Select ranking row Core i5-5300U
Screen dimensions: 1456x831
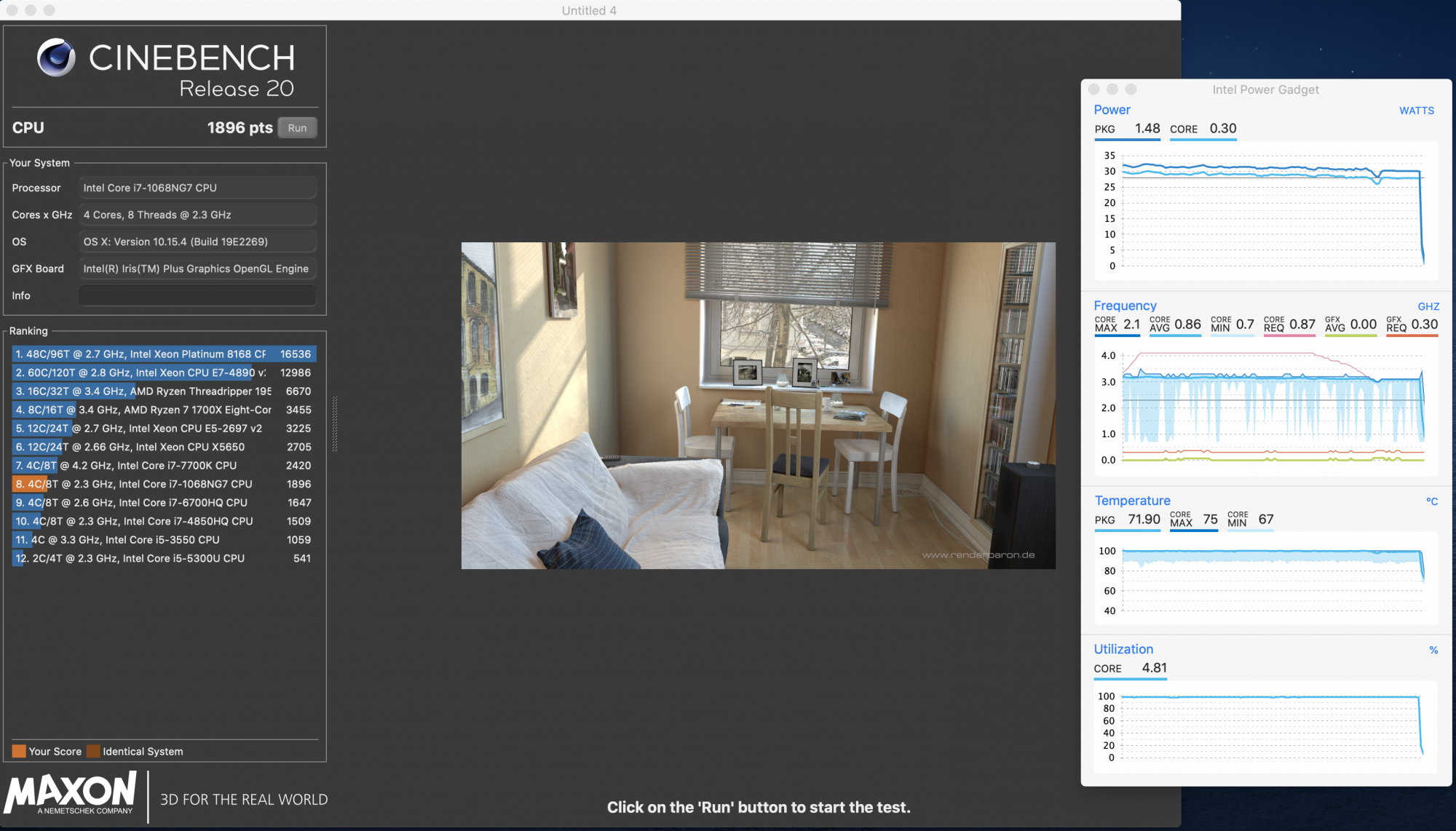[164, 558]
